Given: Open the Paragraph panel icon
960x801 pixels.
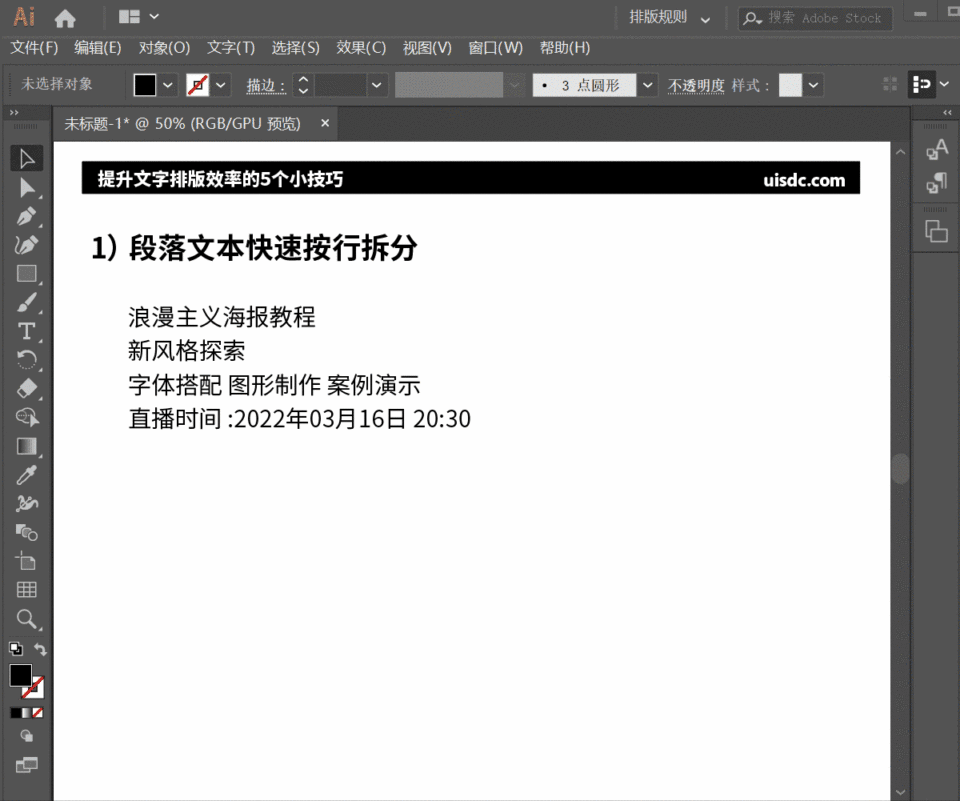Looking at the screenshot, I should pos(937,182).
